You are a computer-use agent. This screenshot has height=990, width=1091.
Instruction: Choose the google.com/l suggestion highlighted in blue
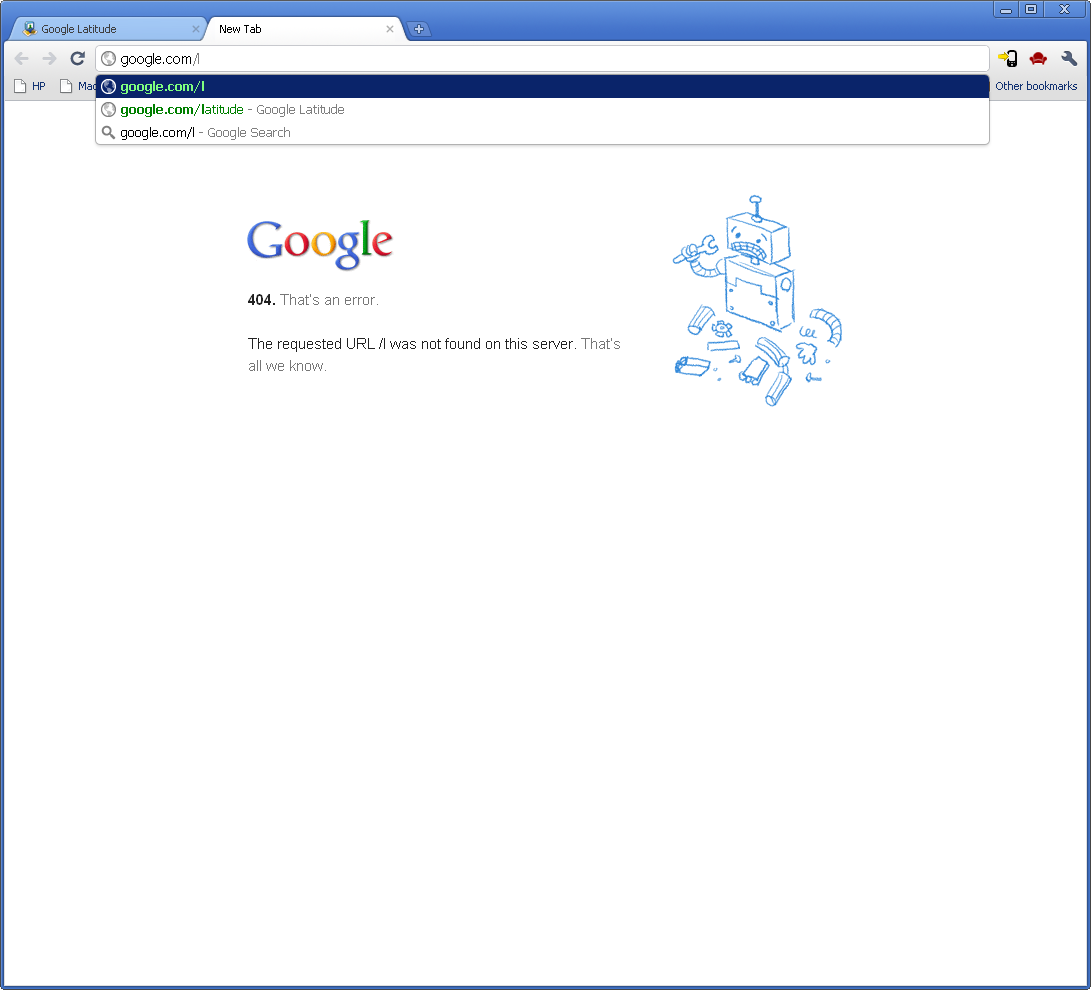click(542, 86)
